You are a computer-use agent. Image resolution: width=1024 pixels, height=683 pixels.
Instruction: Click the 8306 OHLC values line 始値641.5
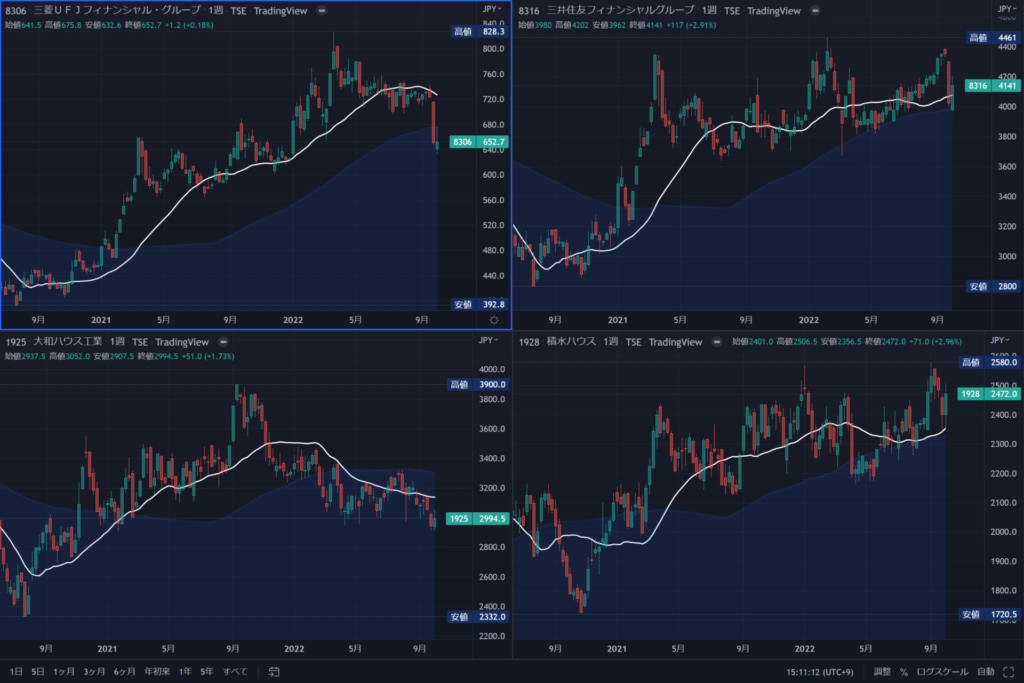[109, 25]
